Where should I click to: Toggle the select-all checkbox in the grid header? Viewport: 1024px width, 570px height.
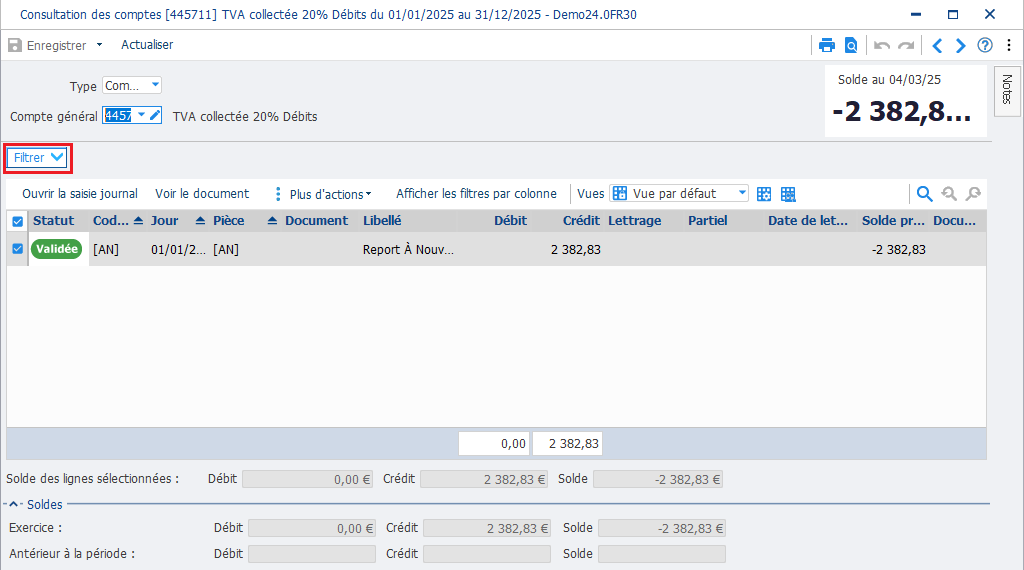tap(17, 221)
